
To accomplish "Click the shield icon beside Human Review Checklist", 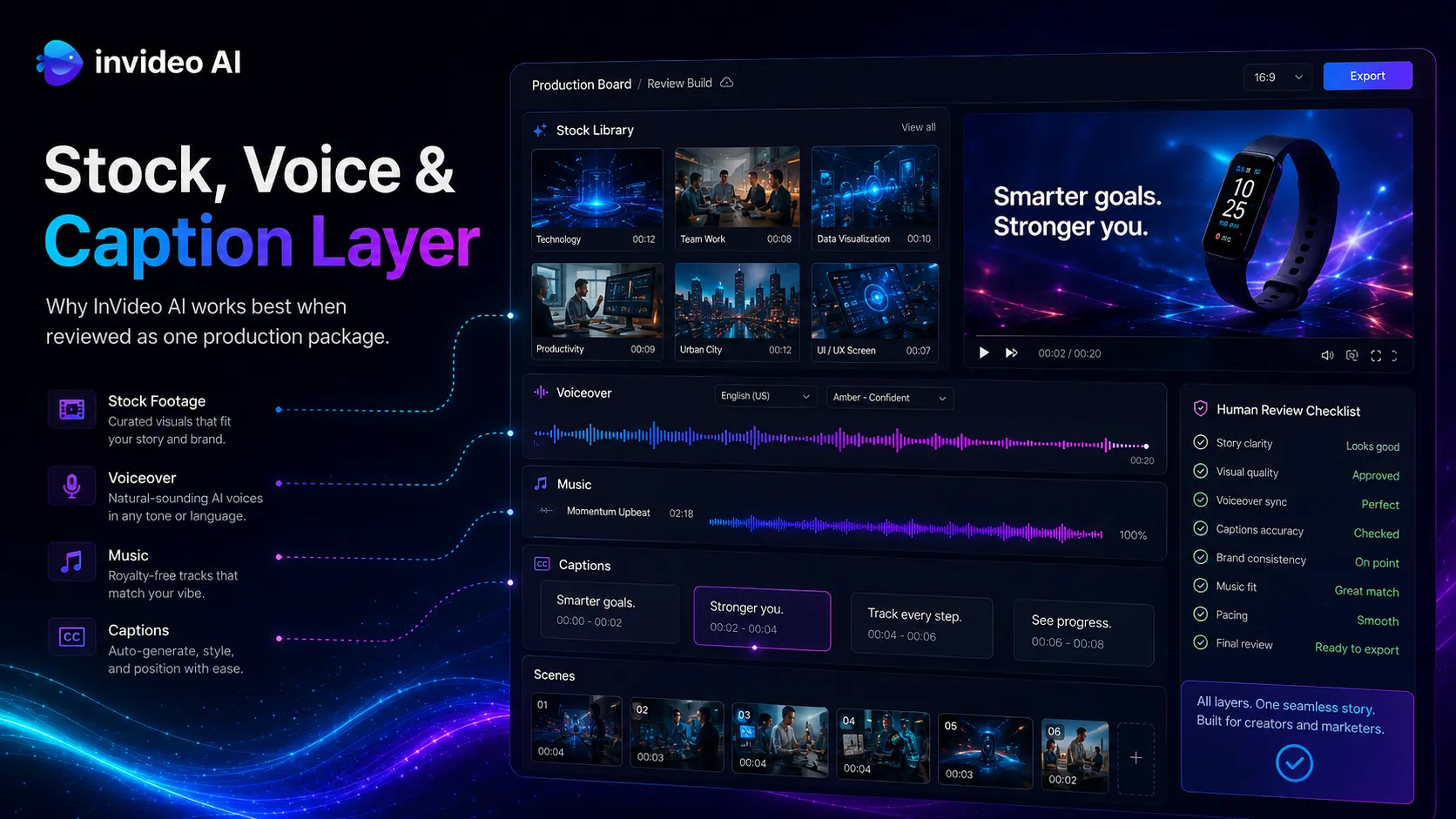I will 1200,408.
